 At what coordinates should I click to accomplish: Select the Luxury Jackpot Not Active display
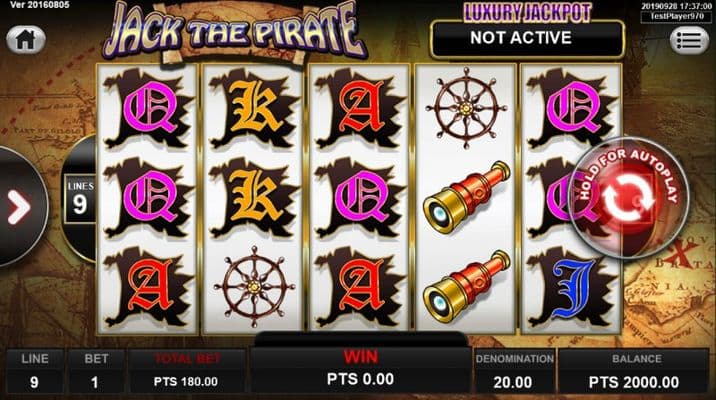coord(527,38)
